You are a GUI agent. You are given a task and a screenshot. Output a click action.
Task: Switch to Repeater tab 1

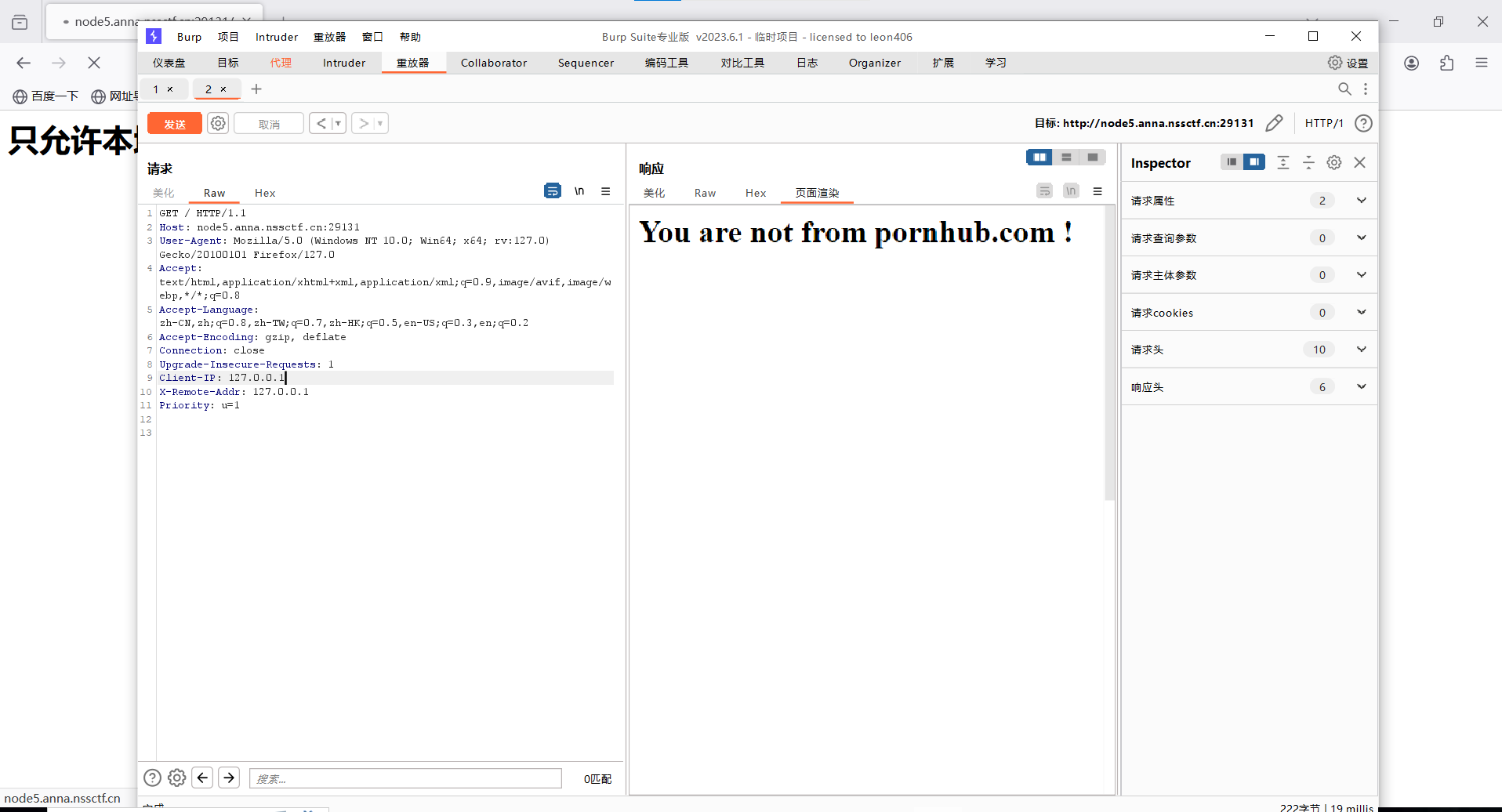pos(156,89)
